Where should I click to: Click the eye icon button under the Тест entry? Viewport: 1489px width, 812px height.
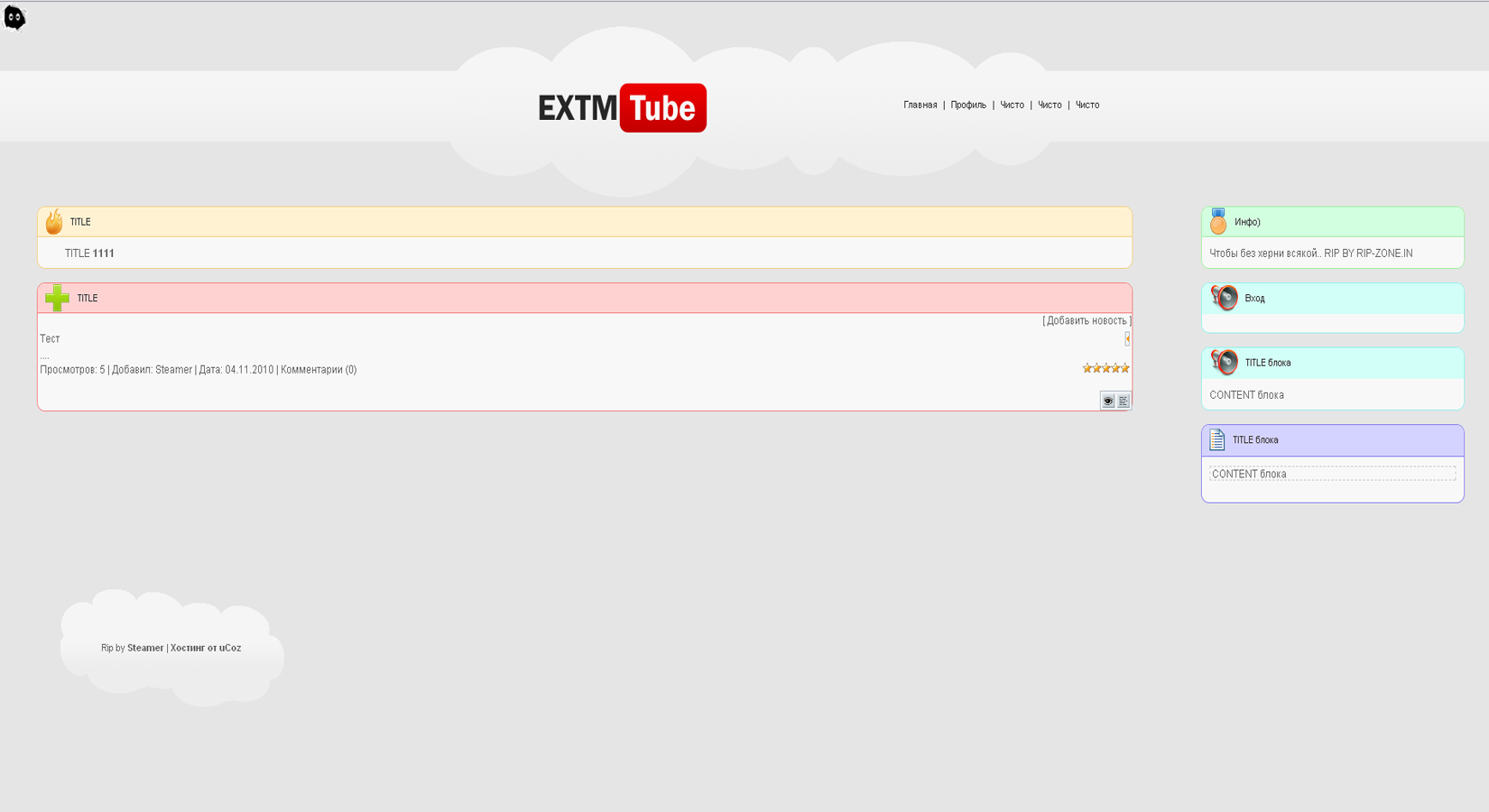[x=1108, y=401]
